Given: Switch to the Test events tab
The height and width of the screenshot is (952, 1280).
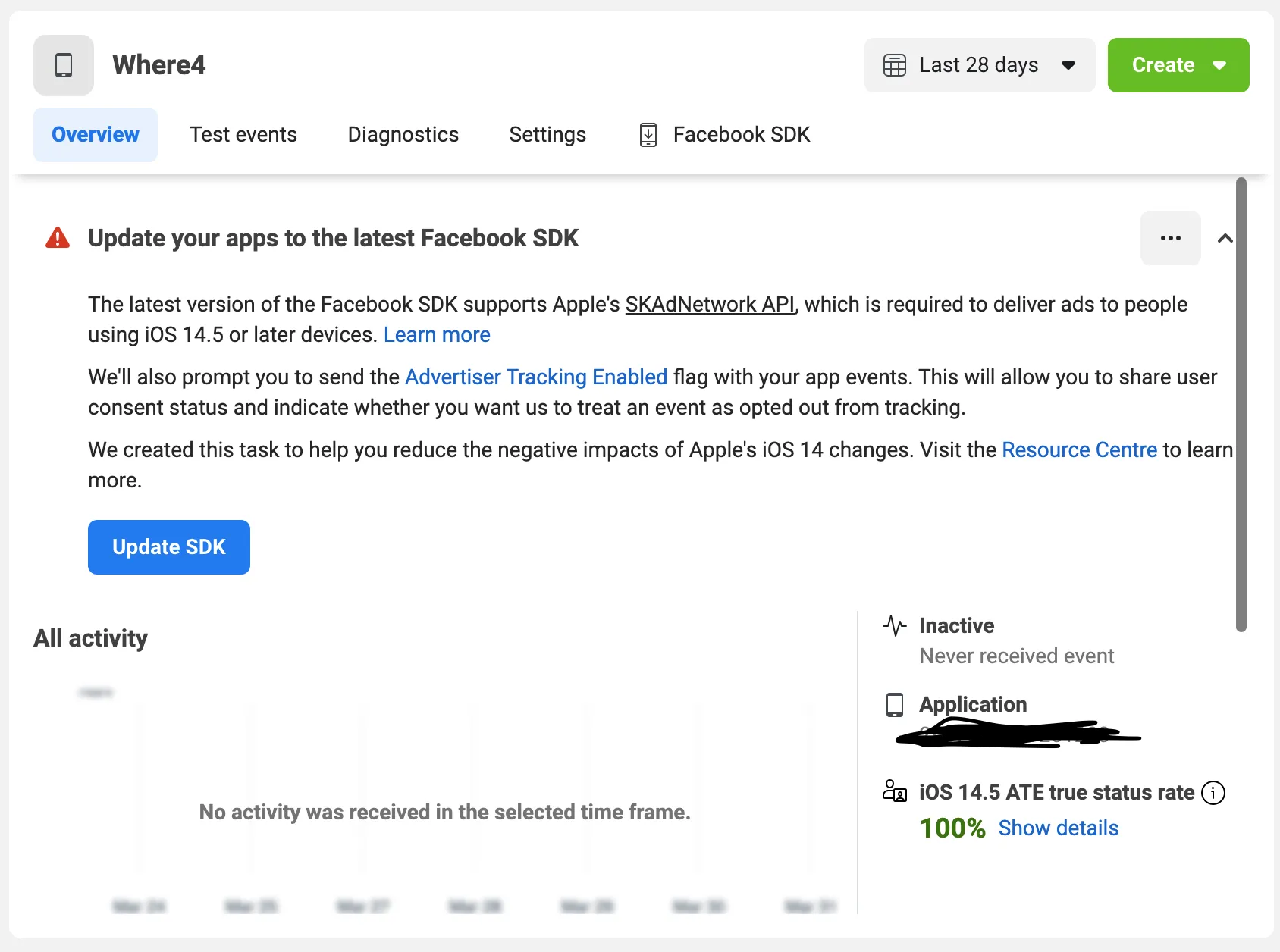Looking at the screenshot, I should tap(243, 135).
